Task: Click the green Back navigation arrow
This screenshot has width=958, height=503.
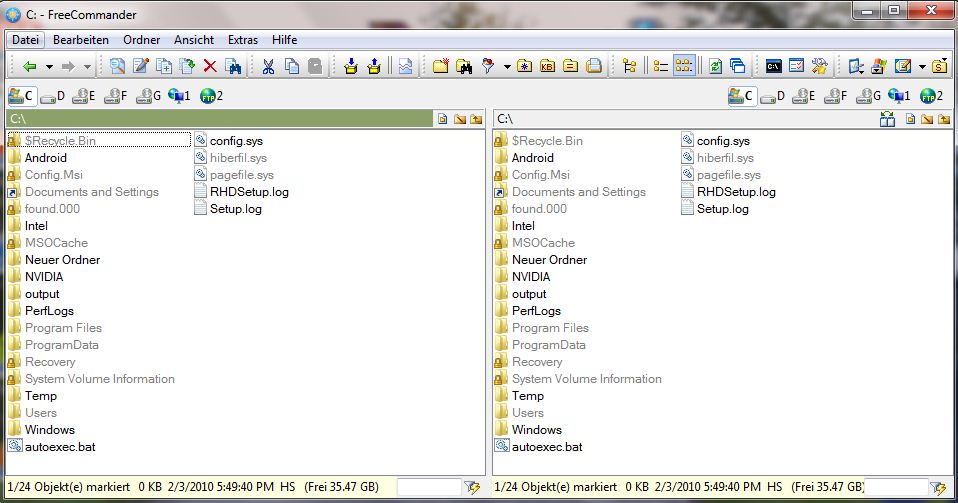Action: tap(29, 67)
